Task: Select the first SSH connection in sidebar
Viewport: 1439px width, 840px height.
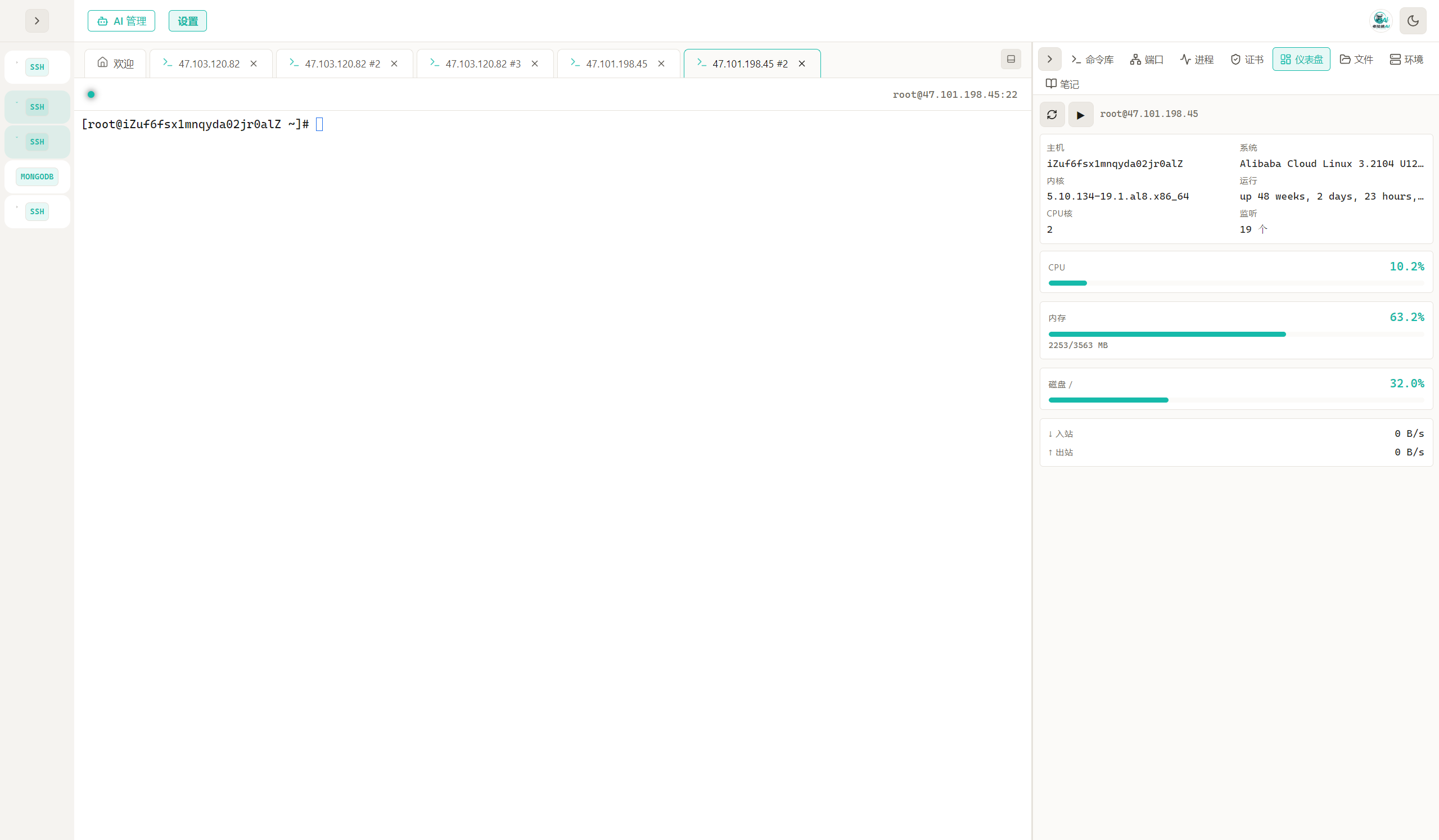Action: click(x=37, y=67)
